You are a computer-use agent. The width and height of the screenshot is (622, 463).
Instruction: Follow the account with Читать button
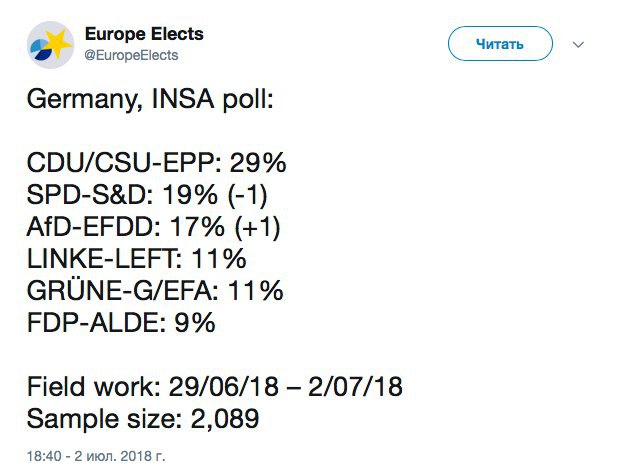pyautogui.click(x=500, y=44)
